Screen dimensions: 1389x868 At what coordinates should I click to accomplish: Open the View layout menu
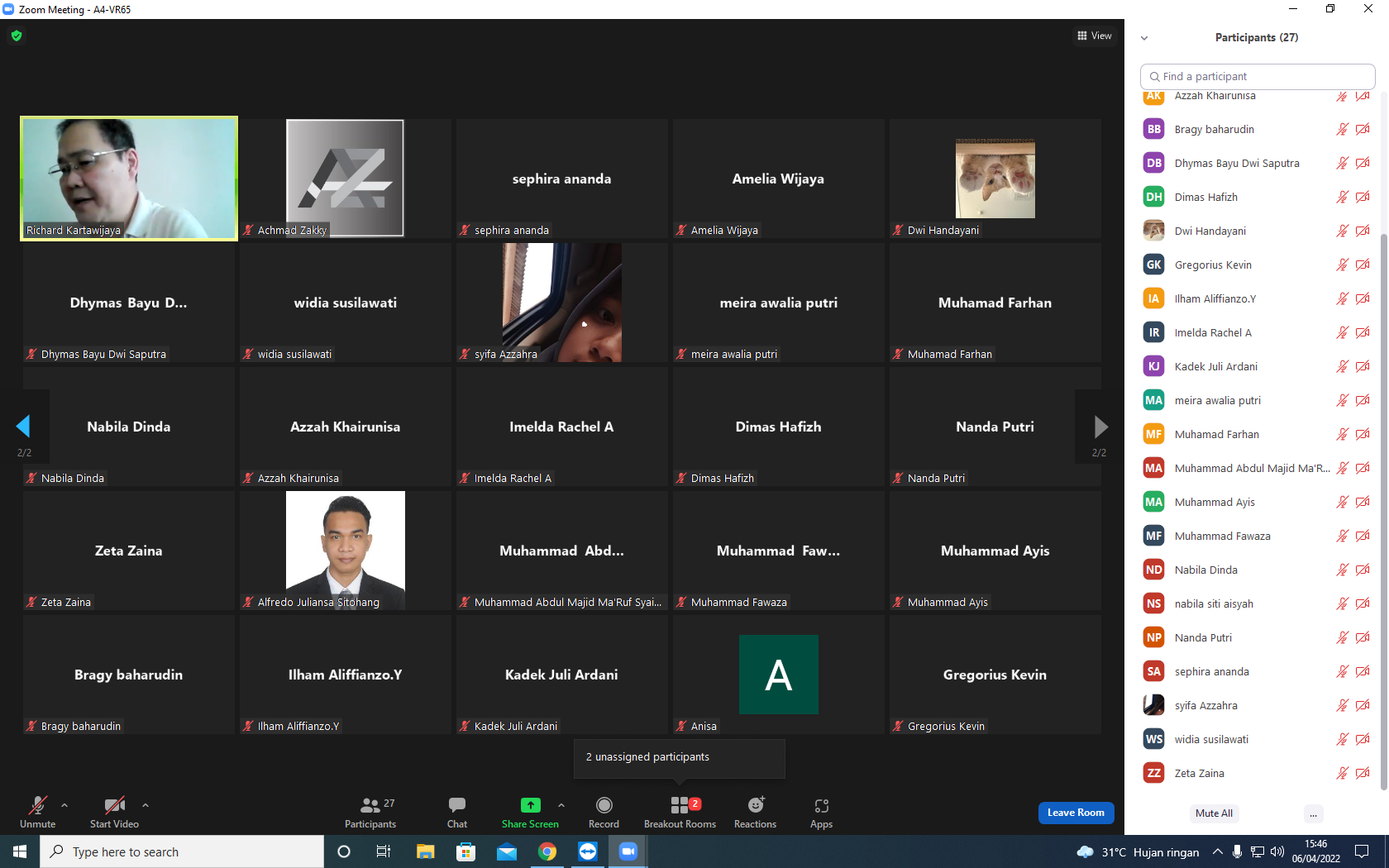[1095, 36]
